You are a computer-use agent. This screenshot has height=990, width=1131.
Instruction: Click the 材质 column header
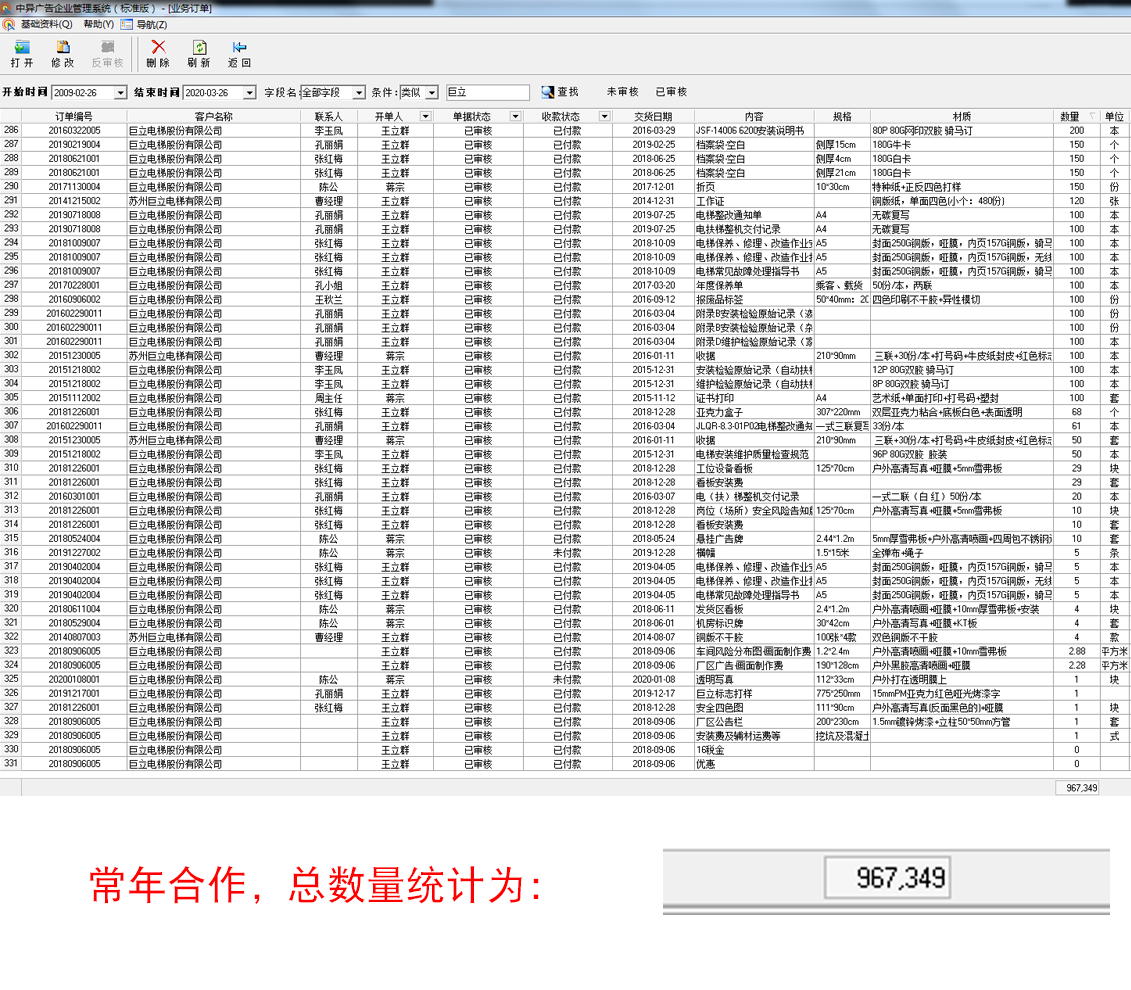click(961, 116)
